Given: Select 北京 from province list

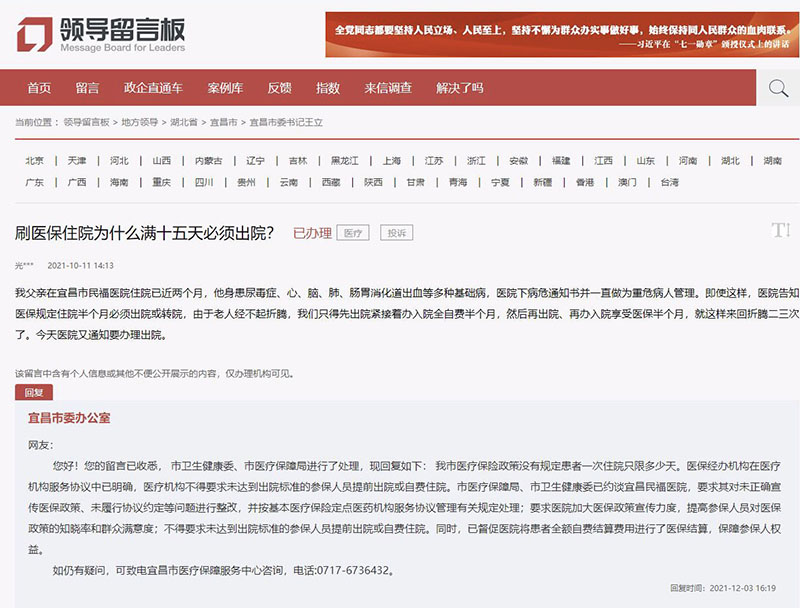Looking at the screenshot, I should point(35,160).
